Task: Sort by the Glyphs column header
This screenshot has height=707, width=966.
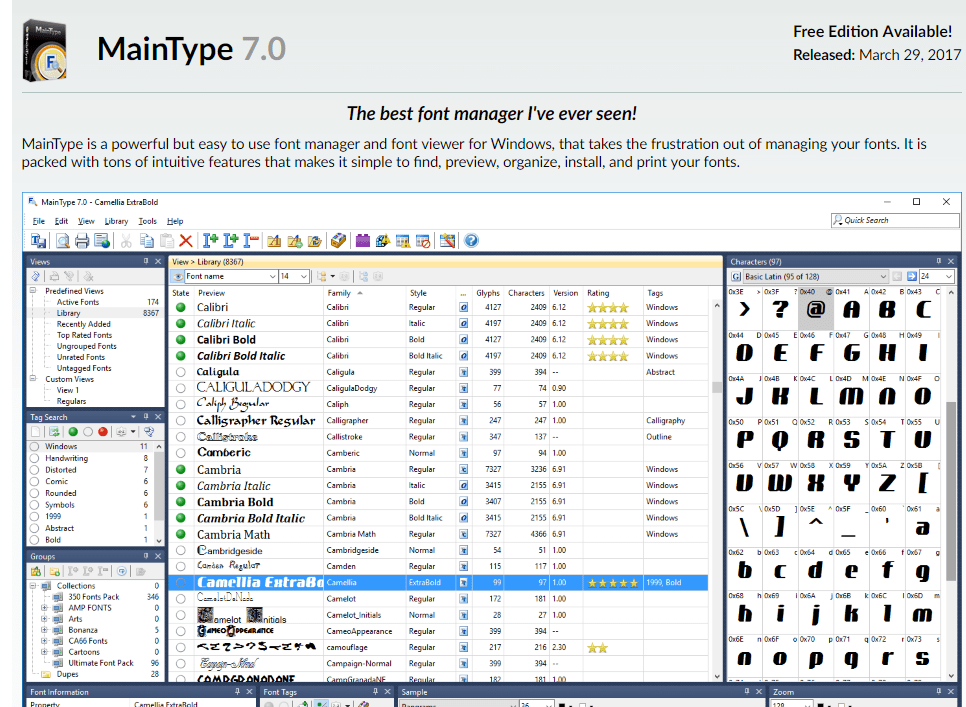Action: pos(488,293)
